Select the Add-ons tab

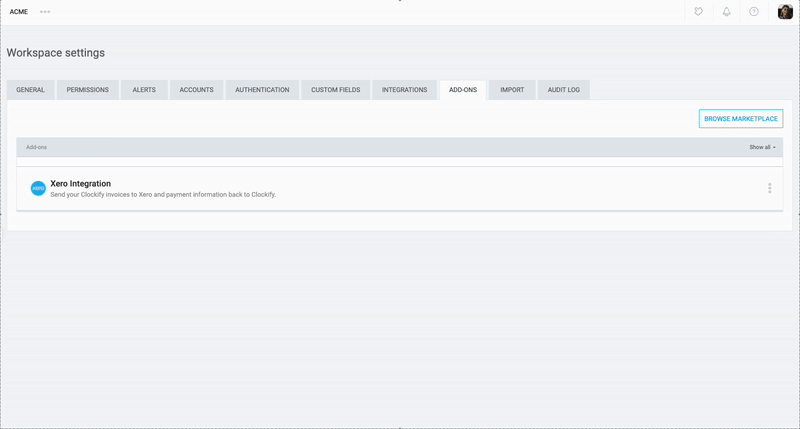pos(463,90)
